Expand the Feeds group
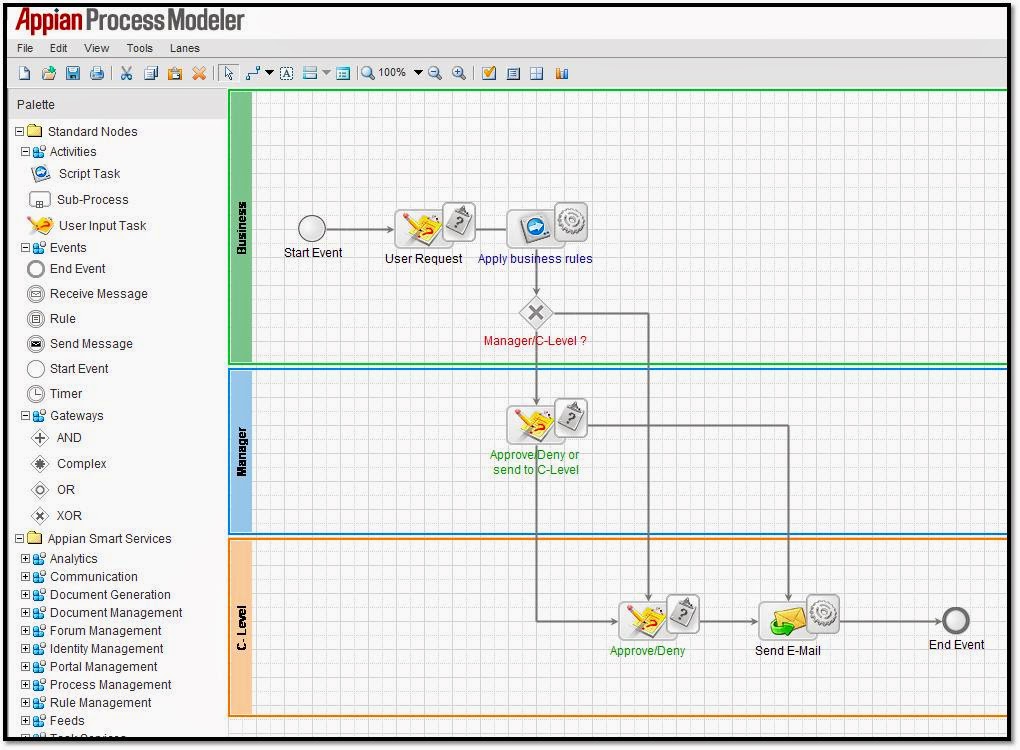Viewport: 1020px width, 750px height. point(25,721)
